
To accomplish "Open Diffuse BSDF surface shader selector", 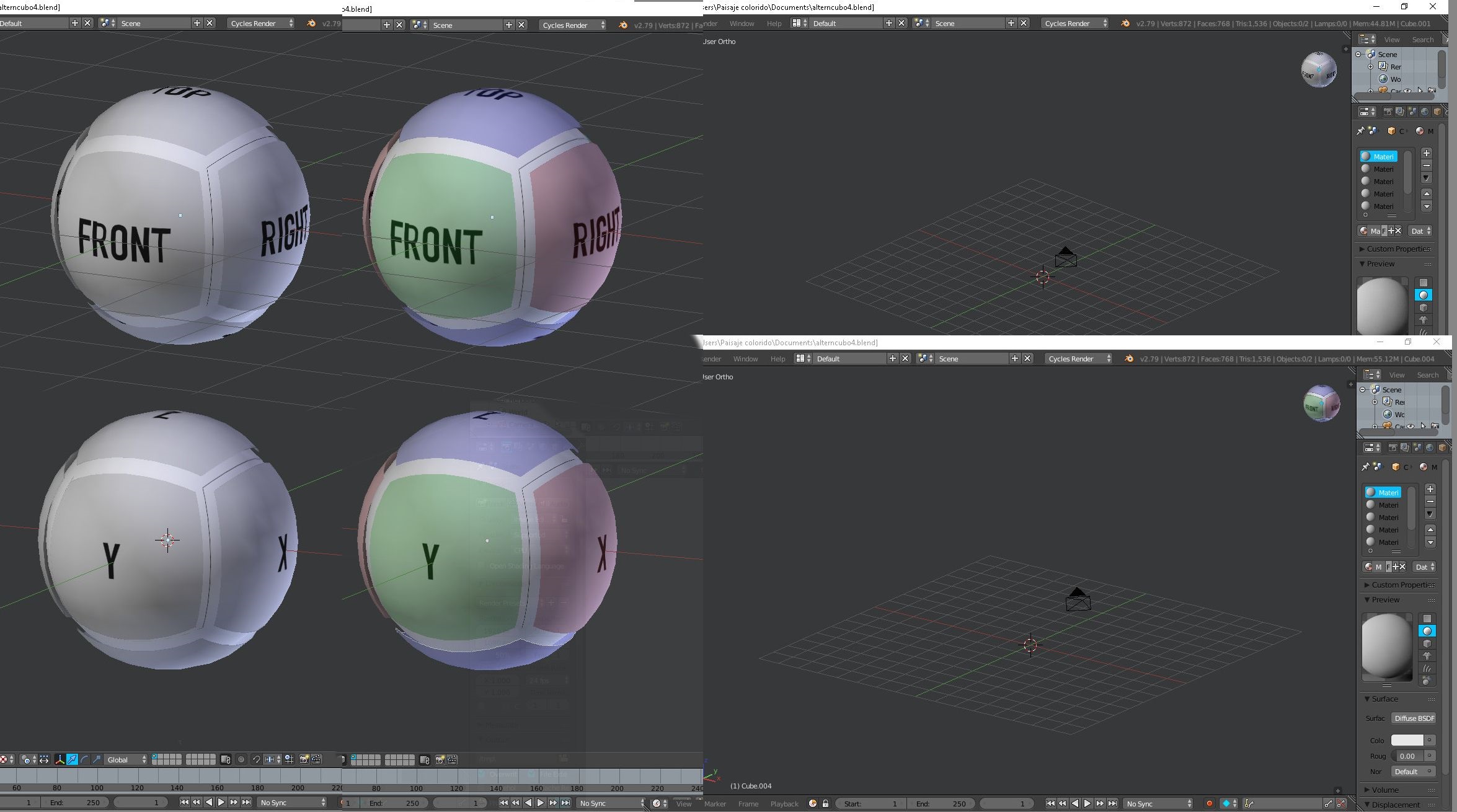I will [x=1414, y=718].
